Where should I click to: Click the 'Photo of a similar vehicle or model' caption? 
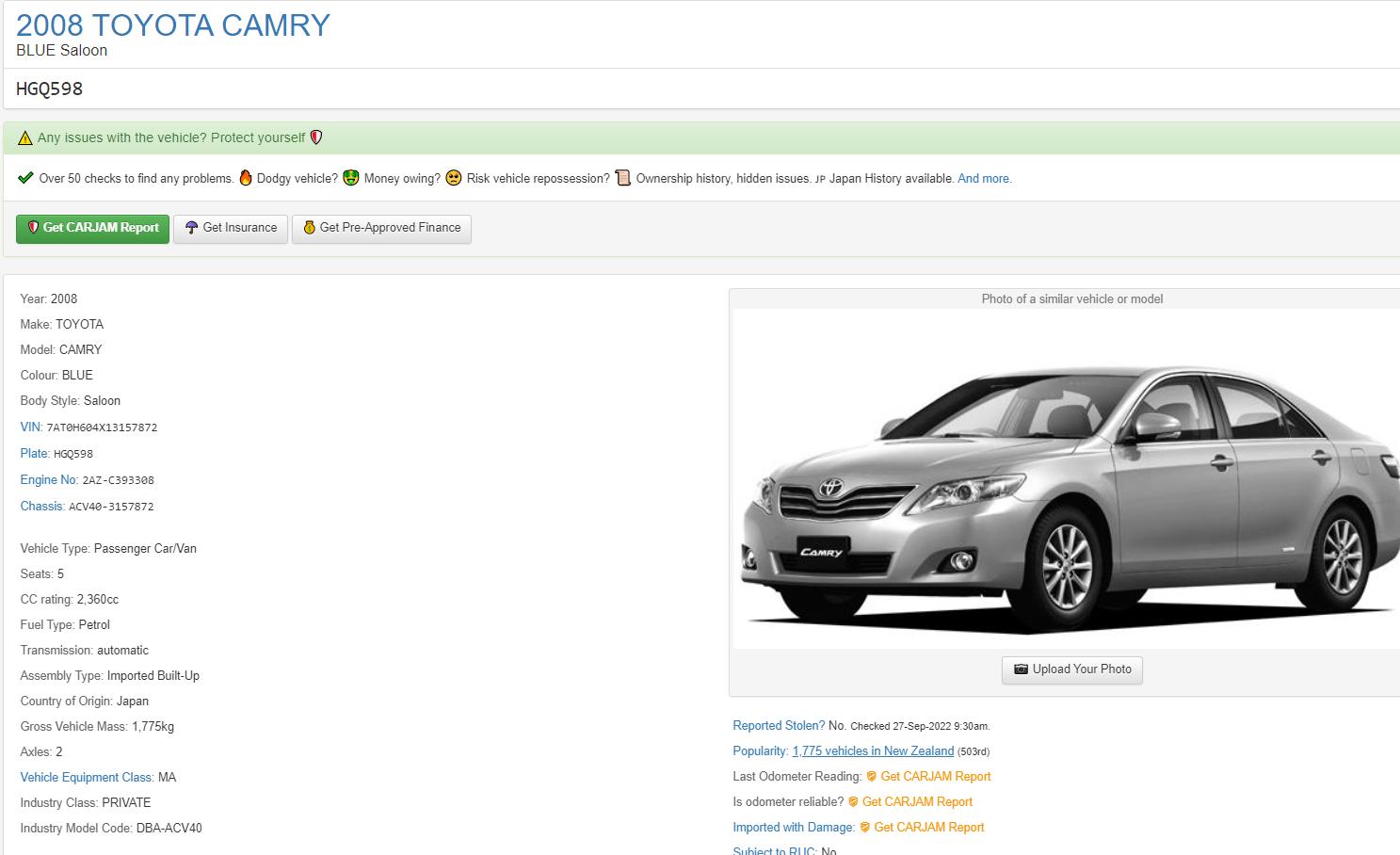tap(1072, 299)
